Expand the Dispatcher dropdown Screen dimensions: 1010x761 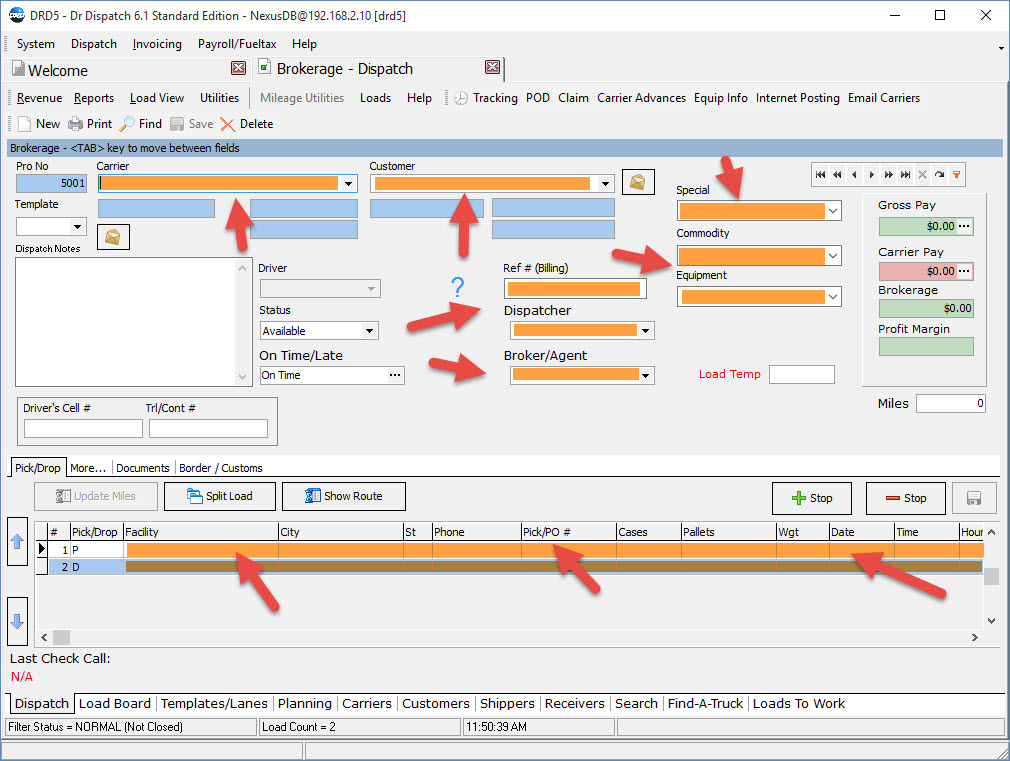click(x=645, y=331)
